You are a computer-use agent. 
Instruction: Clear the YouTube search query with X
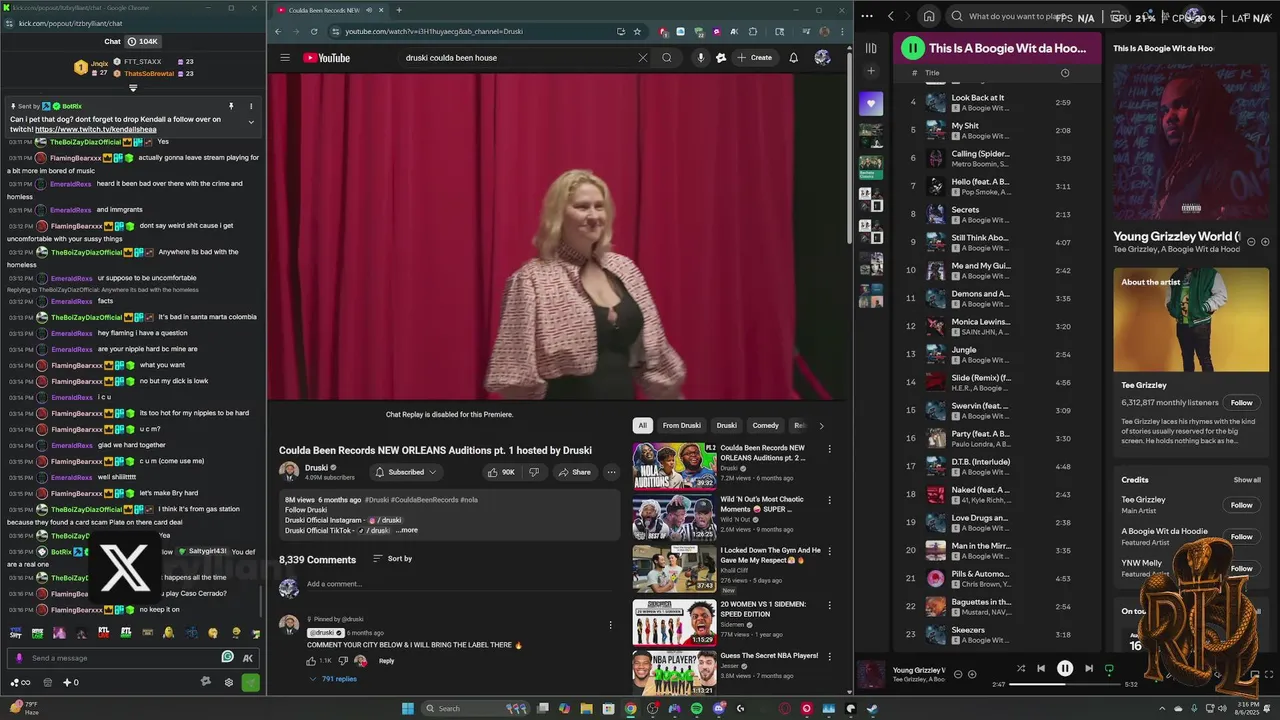point(642,57)
